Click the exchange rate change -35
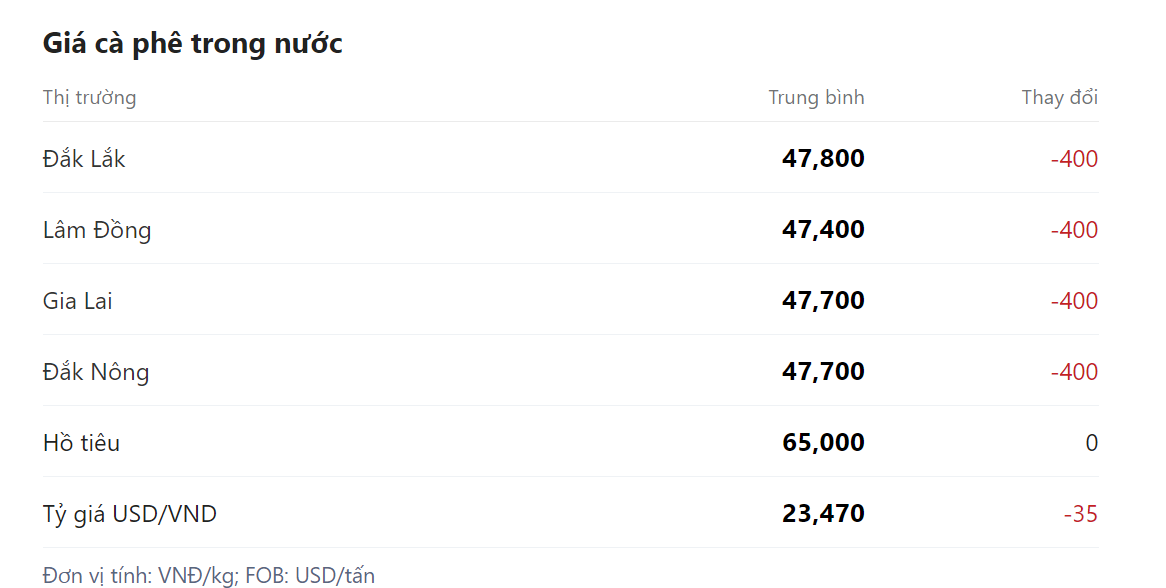Image resolution: width=1166 pixels, height=588 pixels. pyautogui.click(x=1080, y=514)
